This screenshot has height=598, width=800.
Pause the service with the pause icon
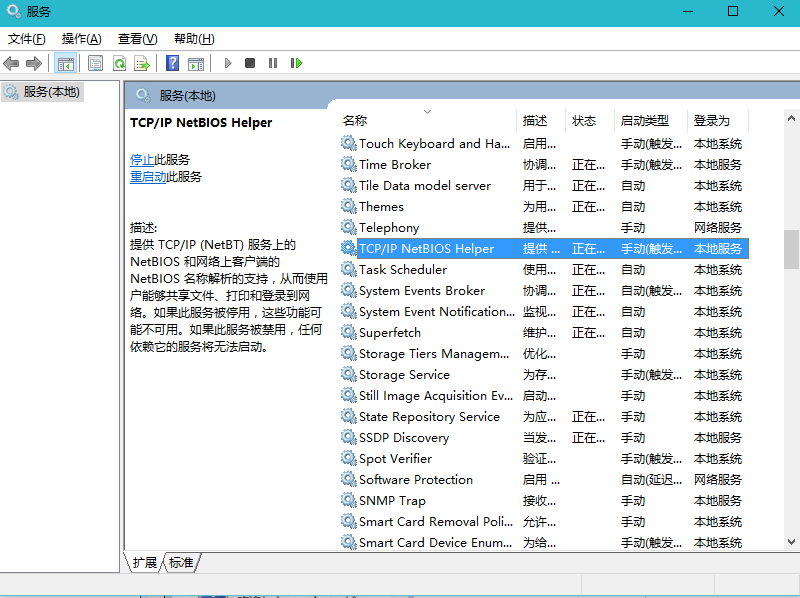click(x=273, y=62)
